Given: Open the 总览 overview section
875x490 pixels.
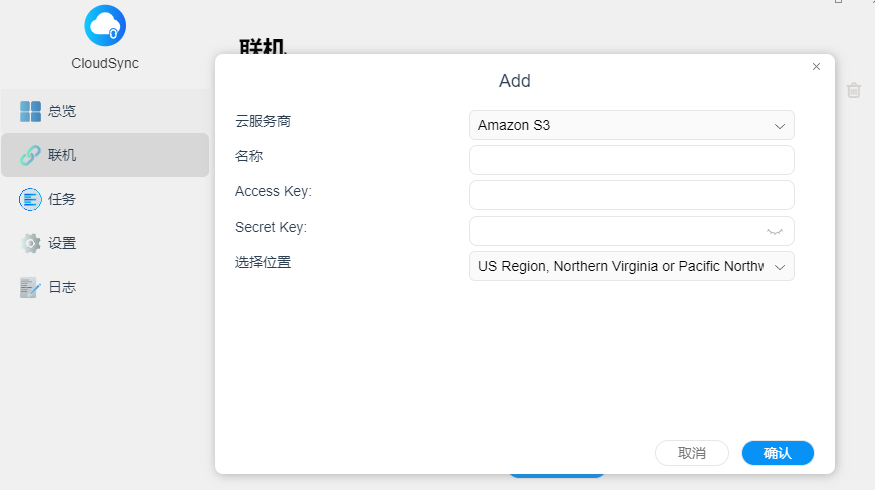Looking at the screenshot, I should 105,111.
